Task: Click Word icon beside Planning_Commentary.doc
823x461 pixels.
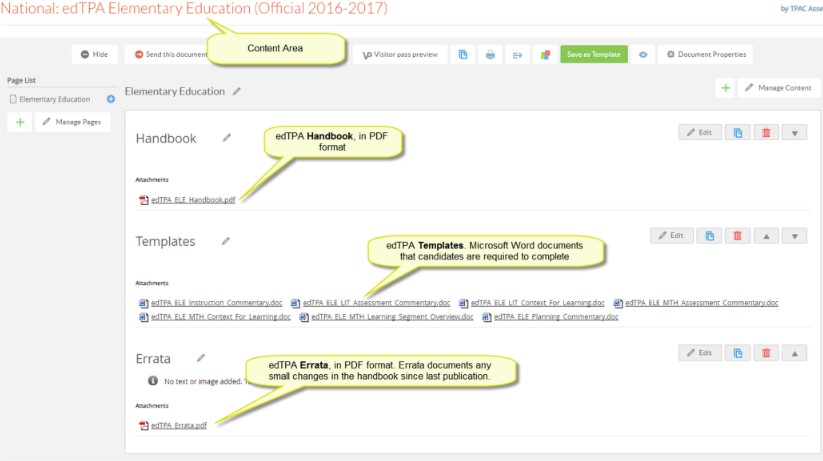Action: point(487,317)
